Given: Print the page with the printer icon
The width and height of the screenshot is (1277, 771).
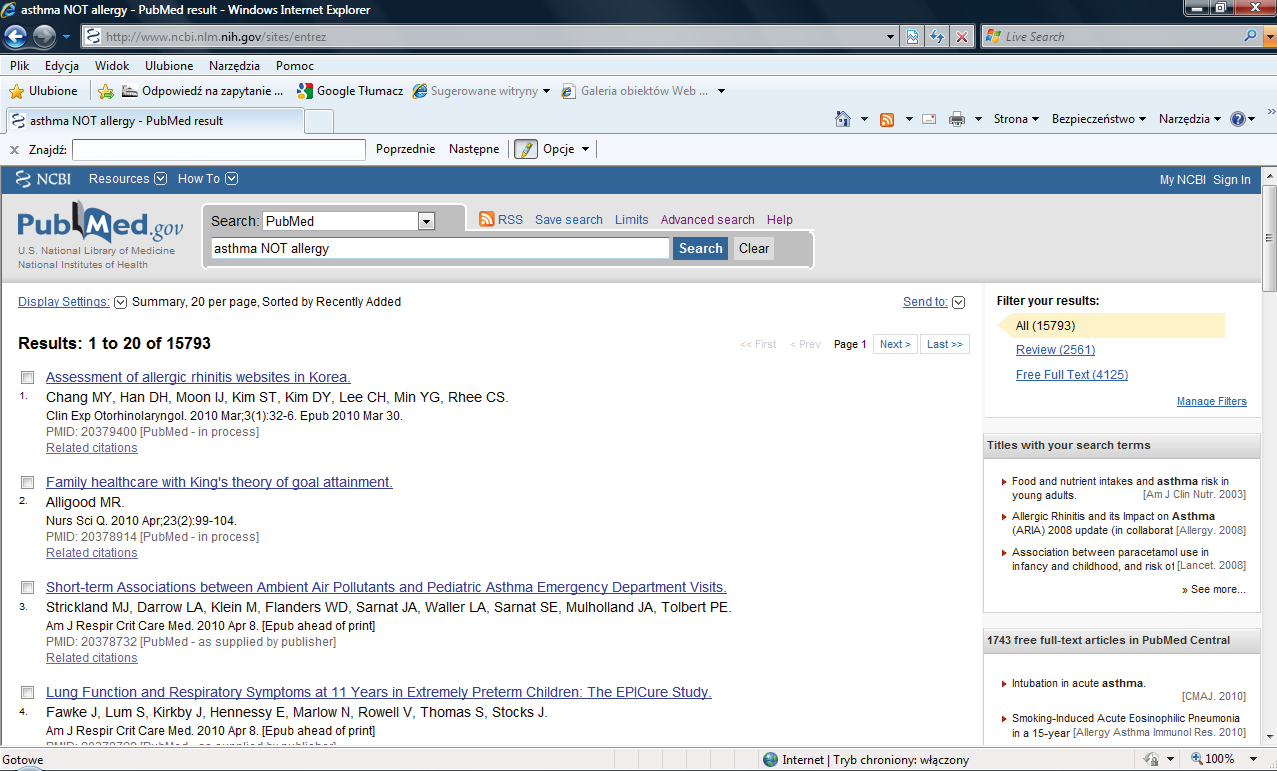Looking at the screenshot, I should (x=957, y=120).
